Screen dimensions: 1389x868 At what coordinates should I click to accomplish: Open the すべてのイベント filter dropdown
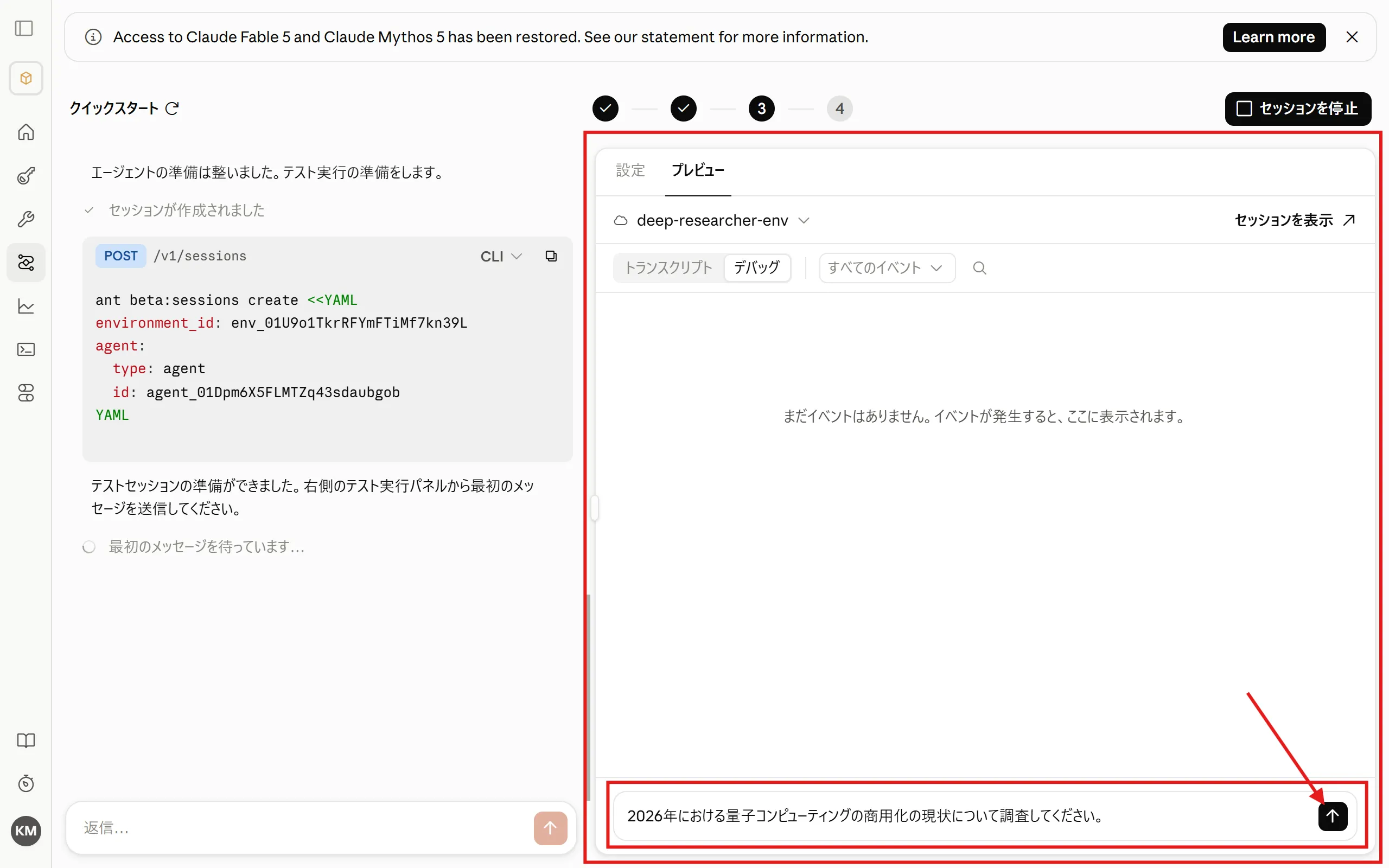[x=887, y=268]
